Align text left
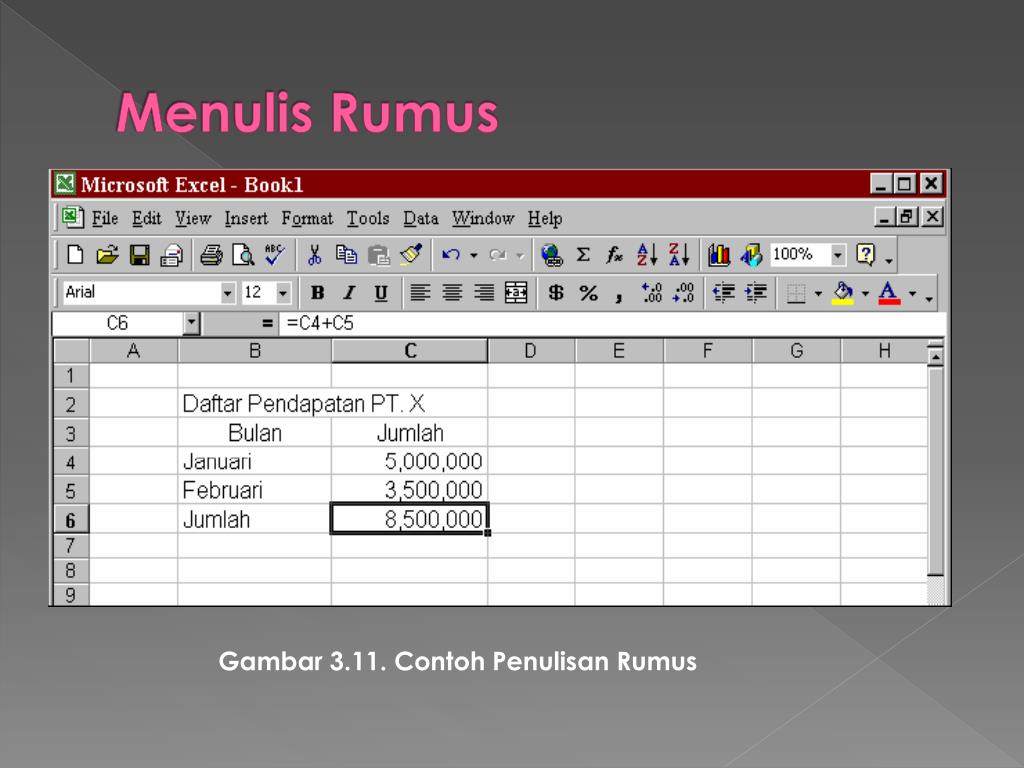This screenshot has width=1024, height=768. 420,293
